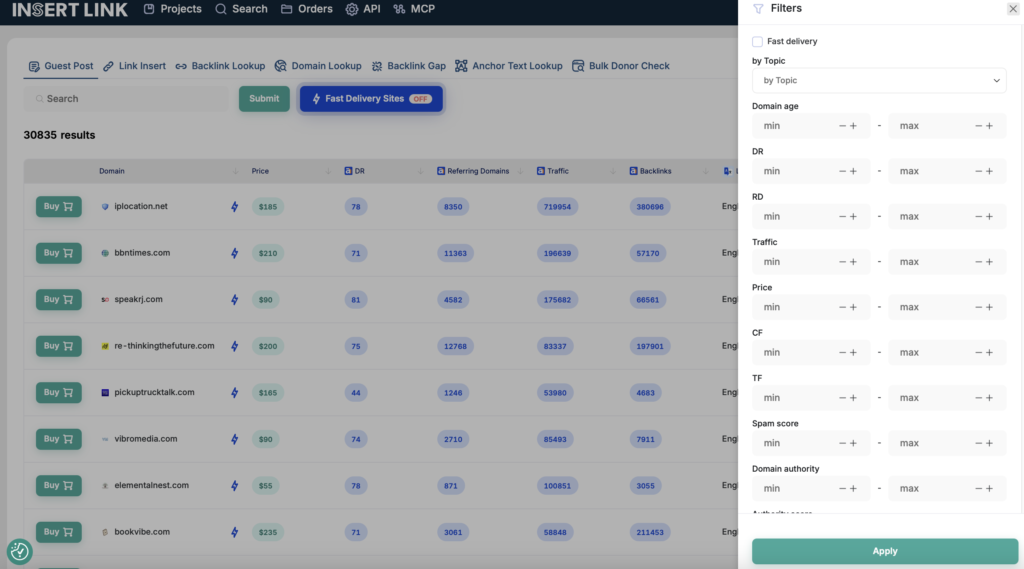Click fast delivery bolt for pickuptrucktalk.com
The width and height of the screenshot is (1024, 569).
[234, 393]
